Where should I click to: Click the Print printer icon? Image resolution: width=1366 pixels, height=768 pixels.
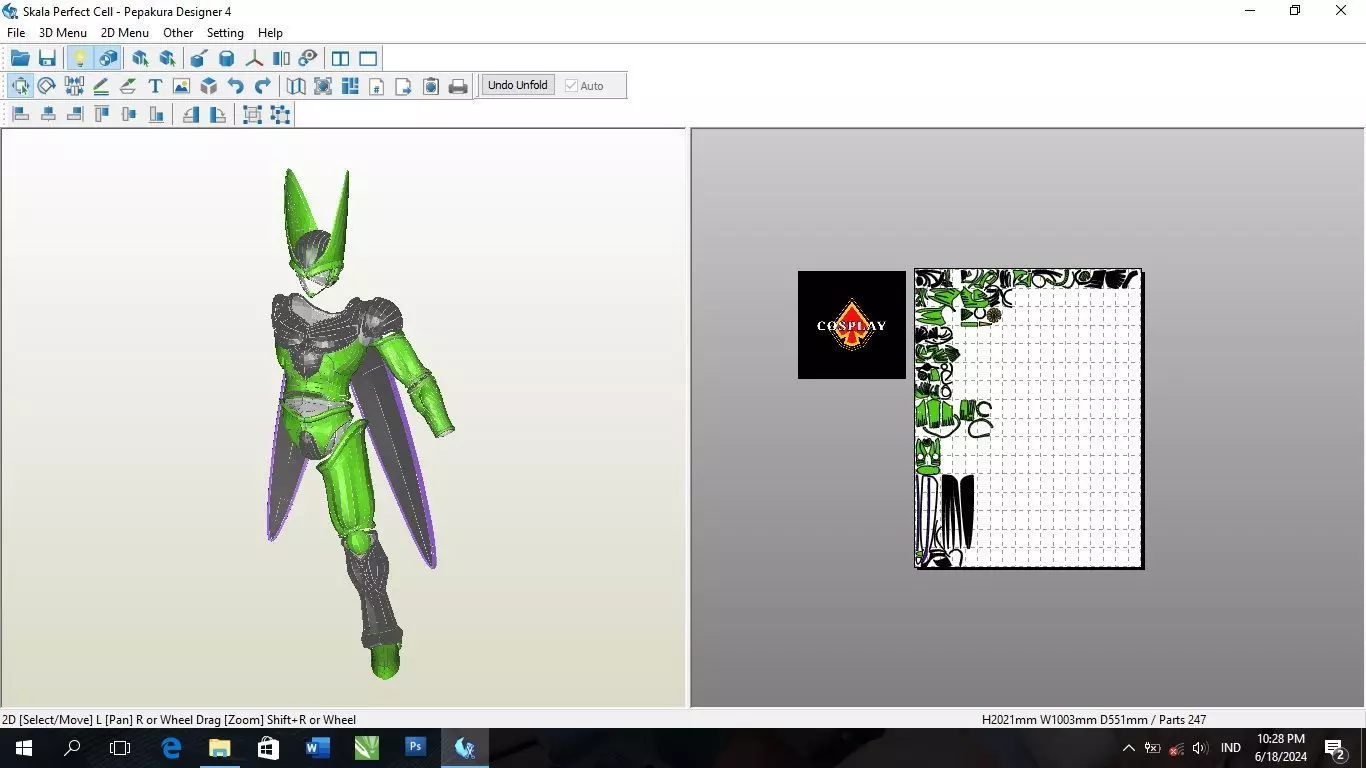[x=458, y=86]
